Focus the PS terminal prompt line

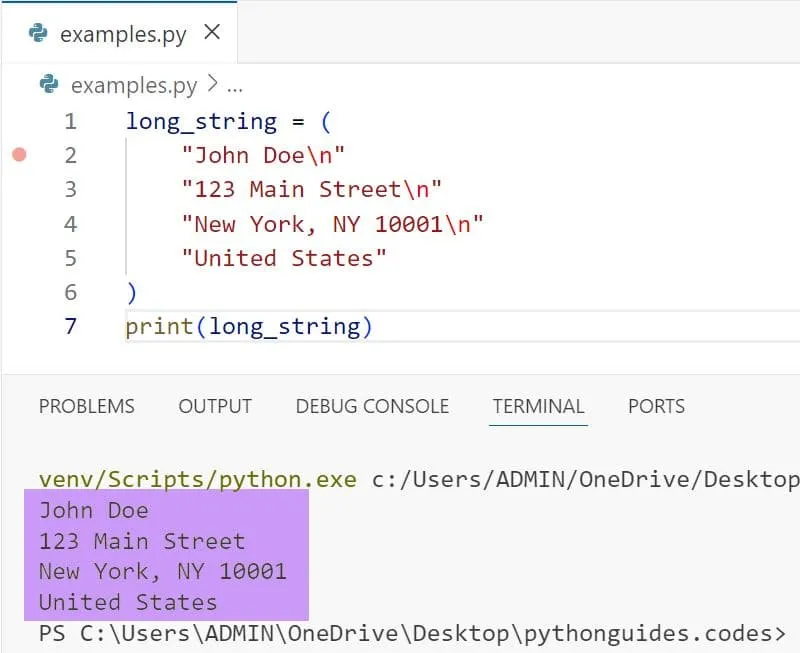[412, 633]
